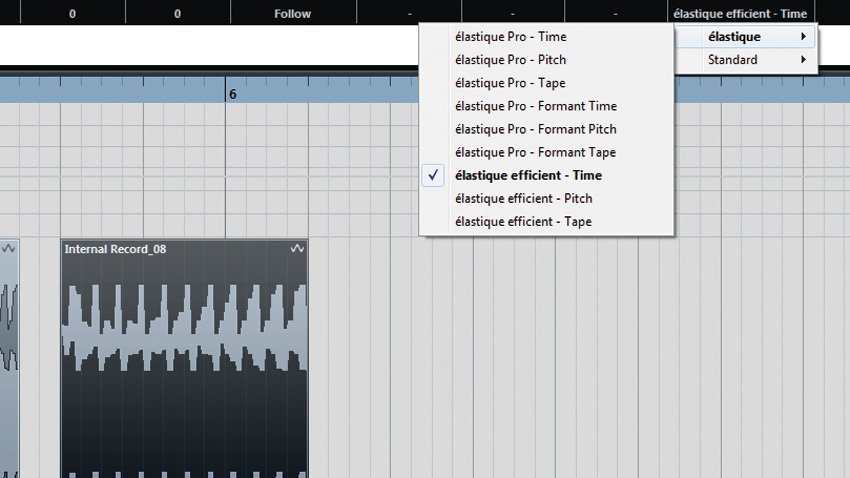This screenshot has width=850, height=478.
Task: Click the Follow mode field
Action: 293,14
